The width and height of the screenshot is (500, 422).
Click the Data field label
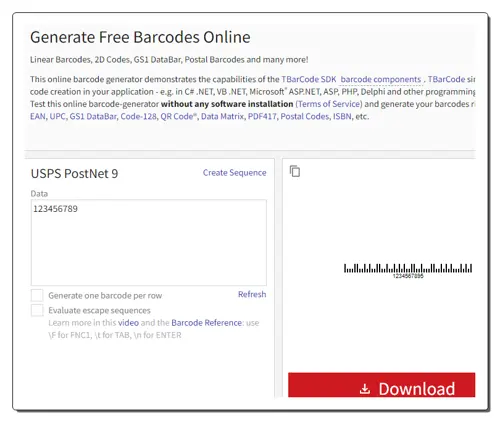pos(39,193)
